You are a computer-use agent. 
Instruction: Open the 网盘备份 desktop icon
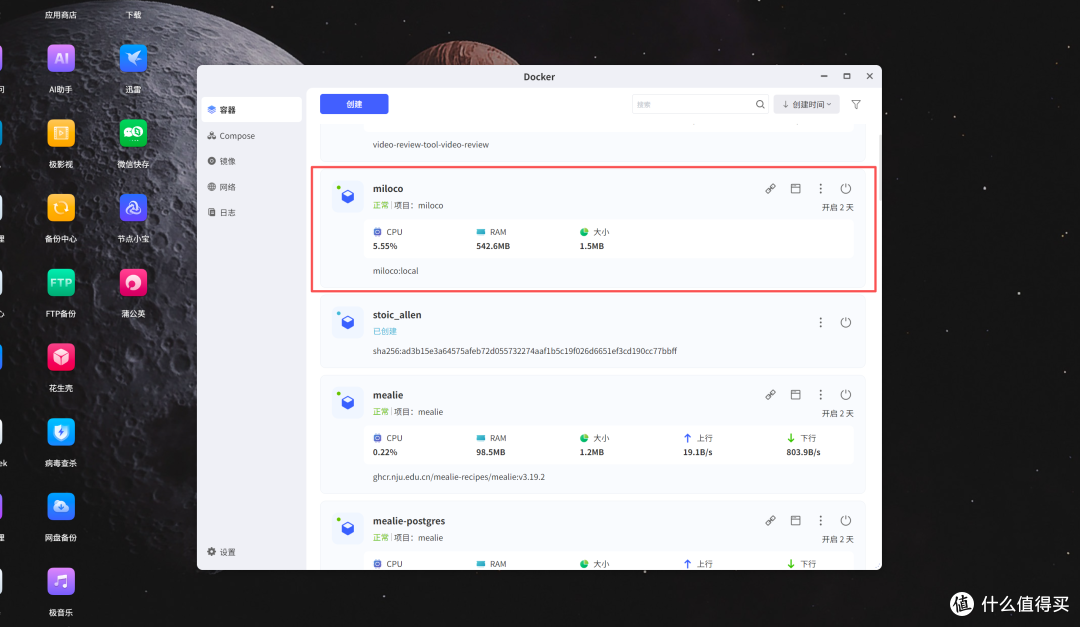coord(61,507)
